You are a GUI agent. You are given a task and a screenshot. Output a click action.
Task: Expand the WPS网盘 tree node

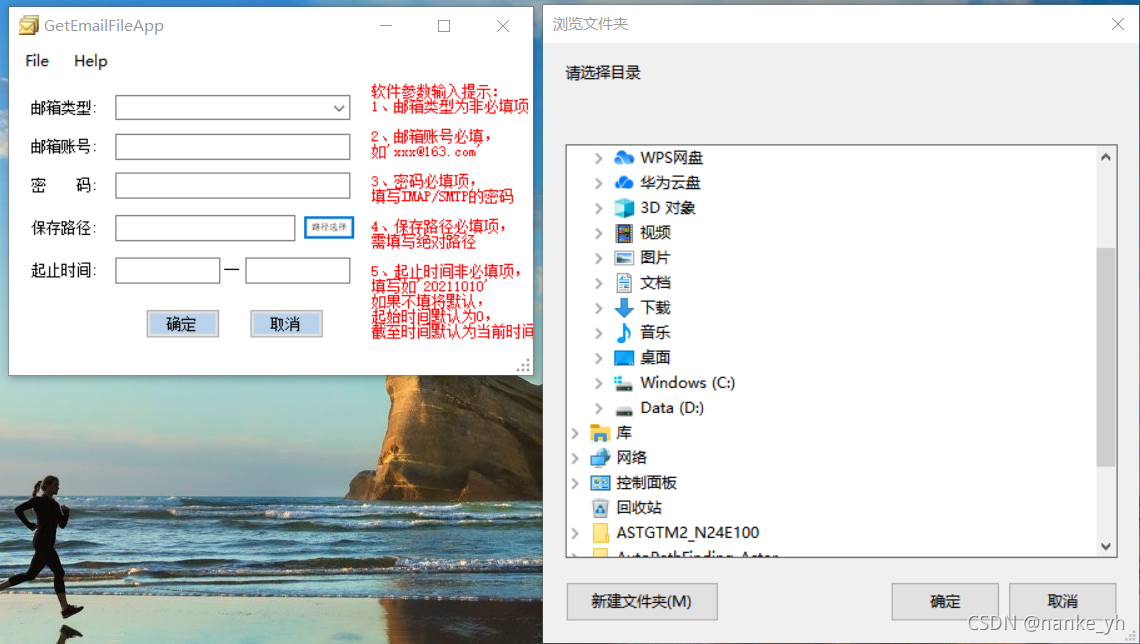click(x=598, y=158)
